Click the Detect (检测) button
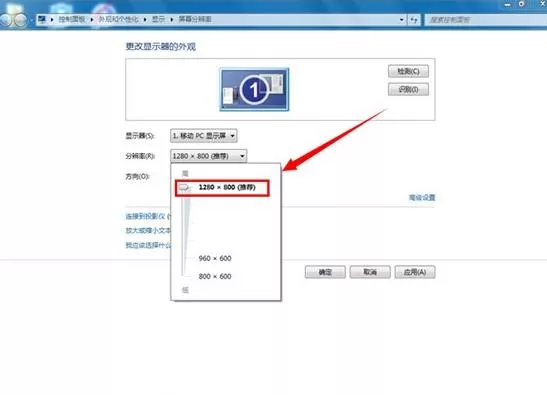547x395 pixels. [408, 71]
